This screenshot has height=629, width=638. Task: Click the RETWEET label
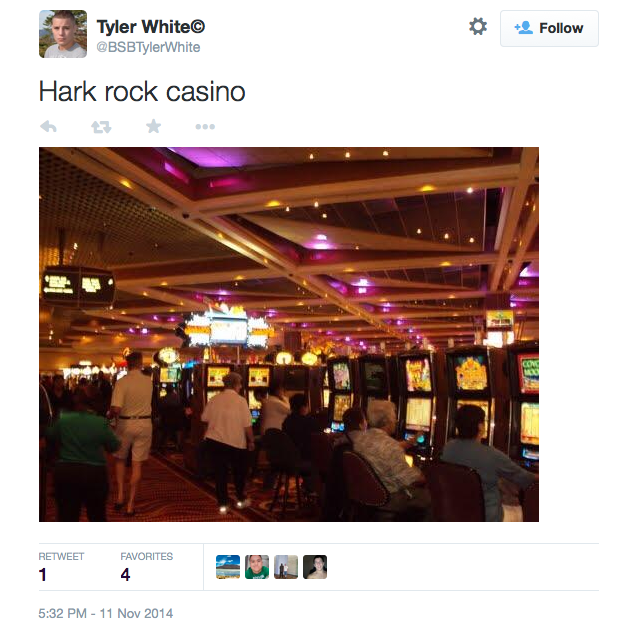tap(61, 556)
